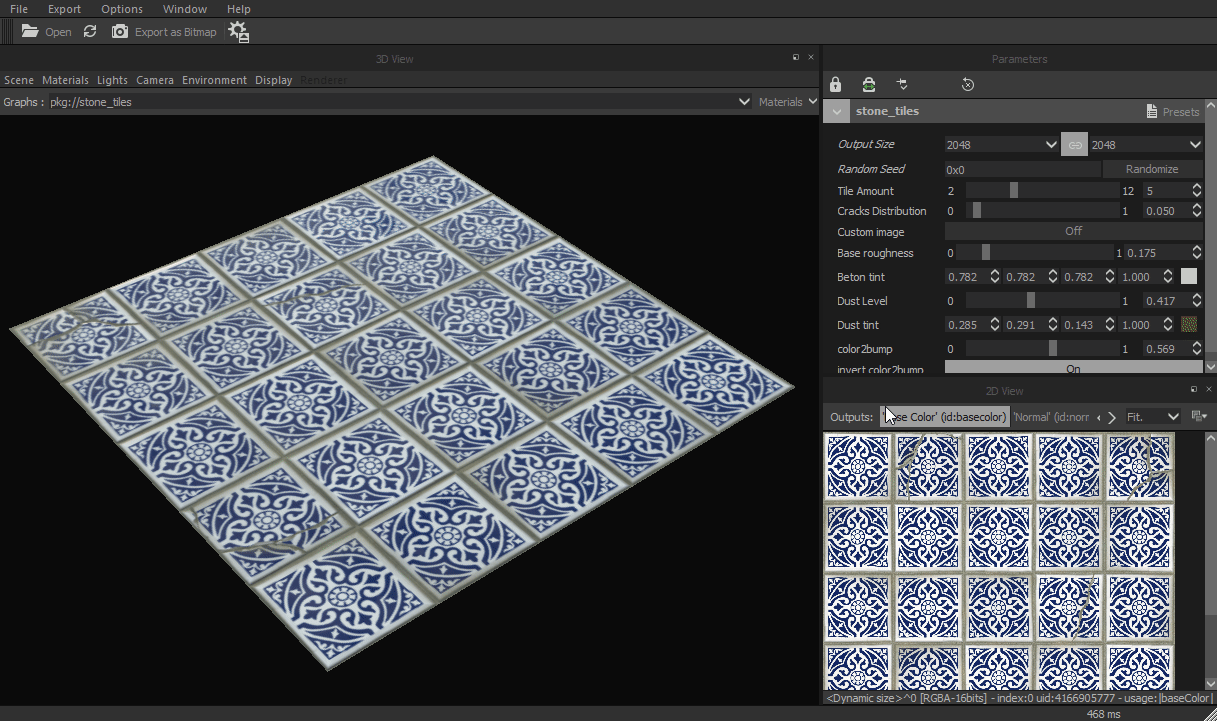Select the 'Normal' output tab

[x=1050, y=417]
